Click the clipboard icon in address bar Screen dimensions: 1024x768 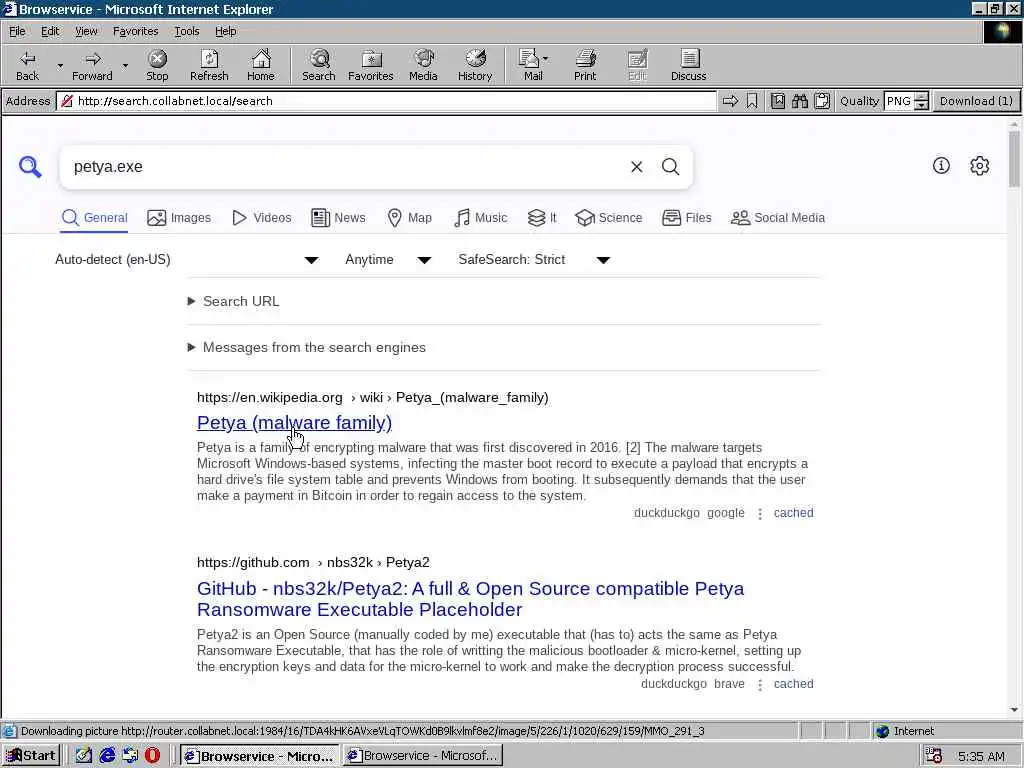coord(822,101)
